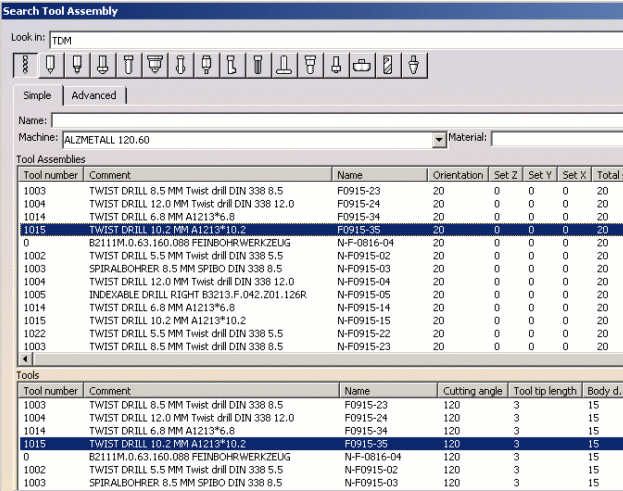Switch to the Advanced tab
Viewport: 623px width, 491px height.
point(94,95)
